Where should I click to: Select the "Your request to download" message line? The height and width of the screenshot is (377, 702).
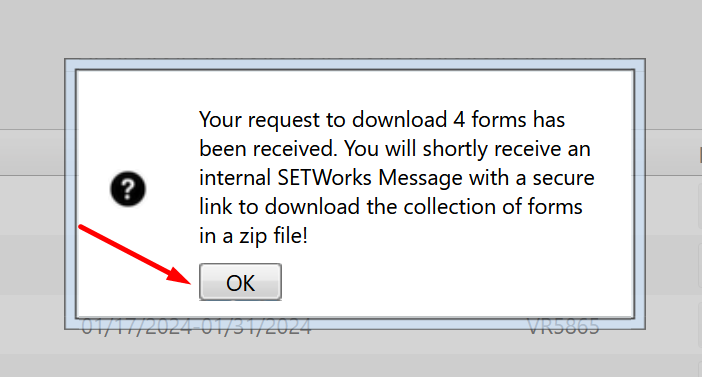tap(382, 120)
